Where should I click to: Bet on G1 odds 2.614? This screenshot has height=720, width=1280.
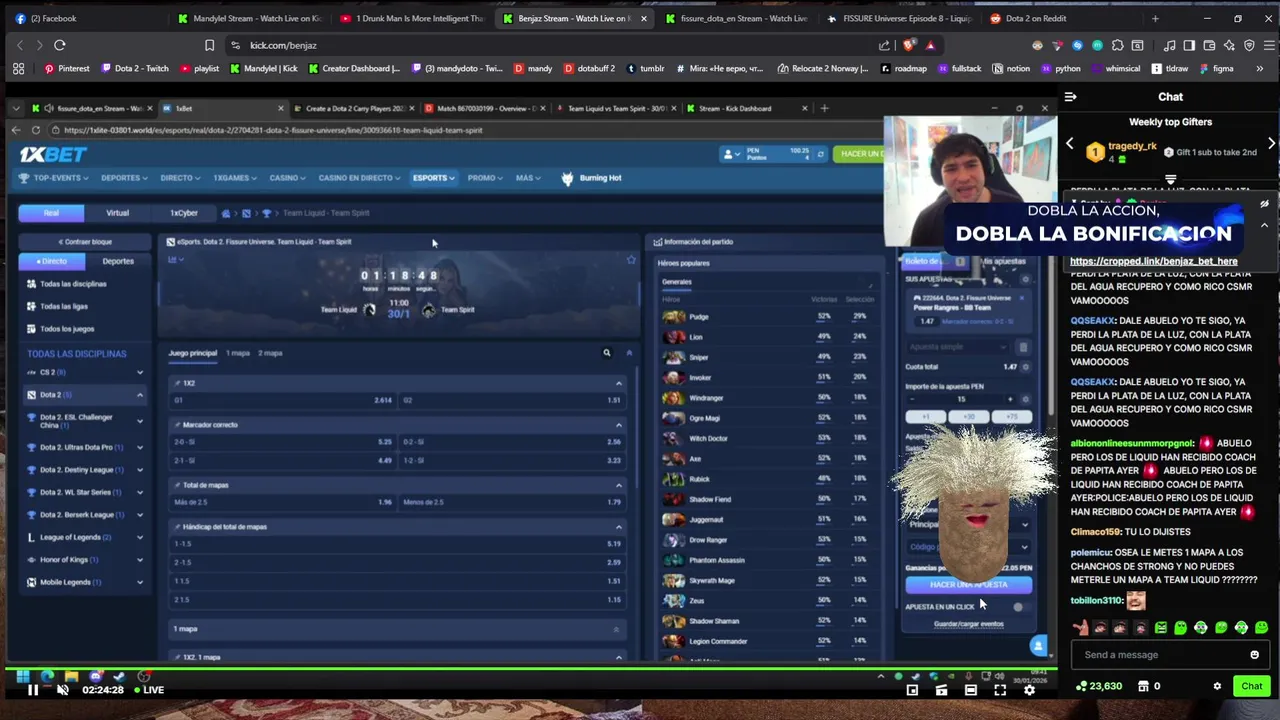pos(283,400)
